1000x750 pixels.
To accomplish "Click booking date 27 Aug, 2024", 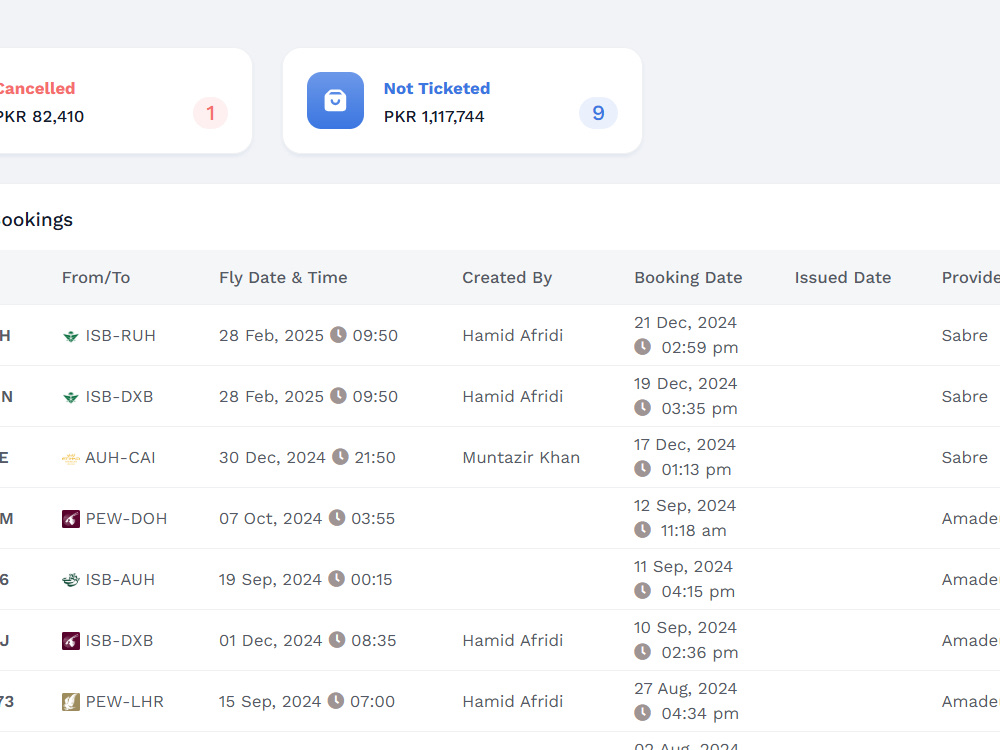I will [x=685, y=689].
